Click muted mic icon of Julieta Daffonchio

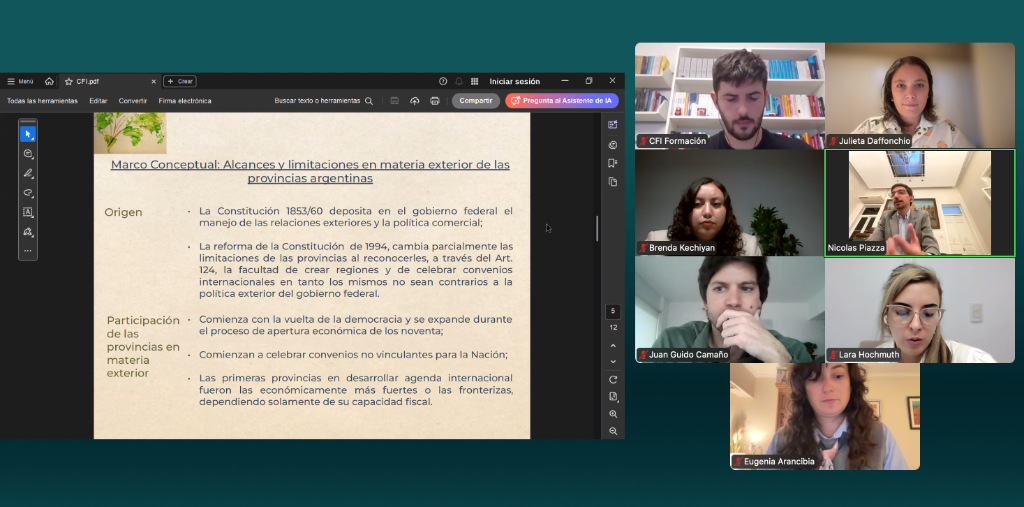click(x=833, y=141)
